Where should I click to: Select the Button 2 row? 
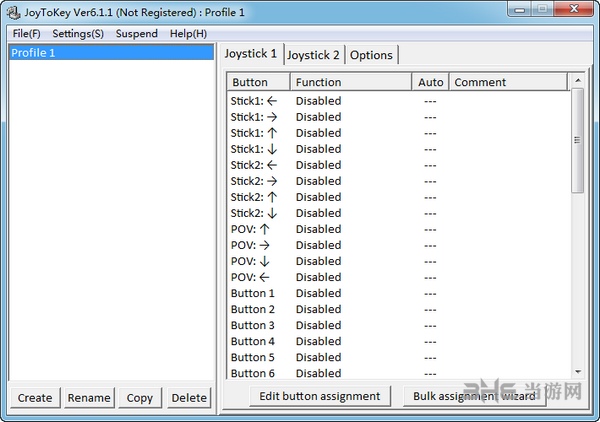pyautogui.click(x=398, y=310)
